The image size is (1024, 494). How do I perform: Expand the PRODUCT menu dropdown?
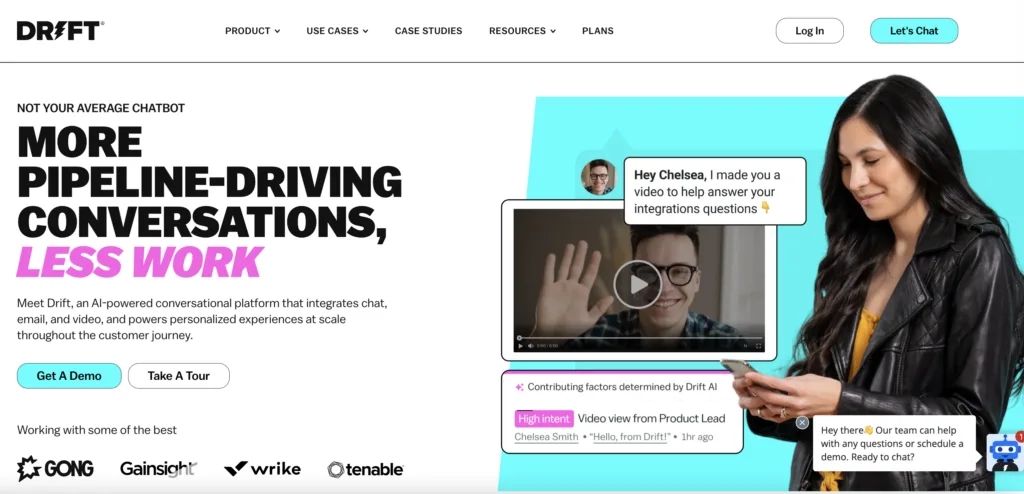253,31
